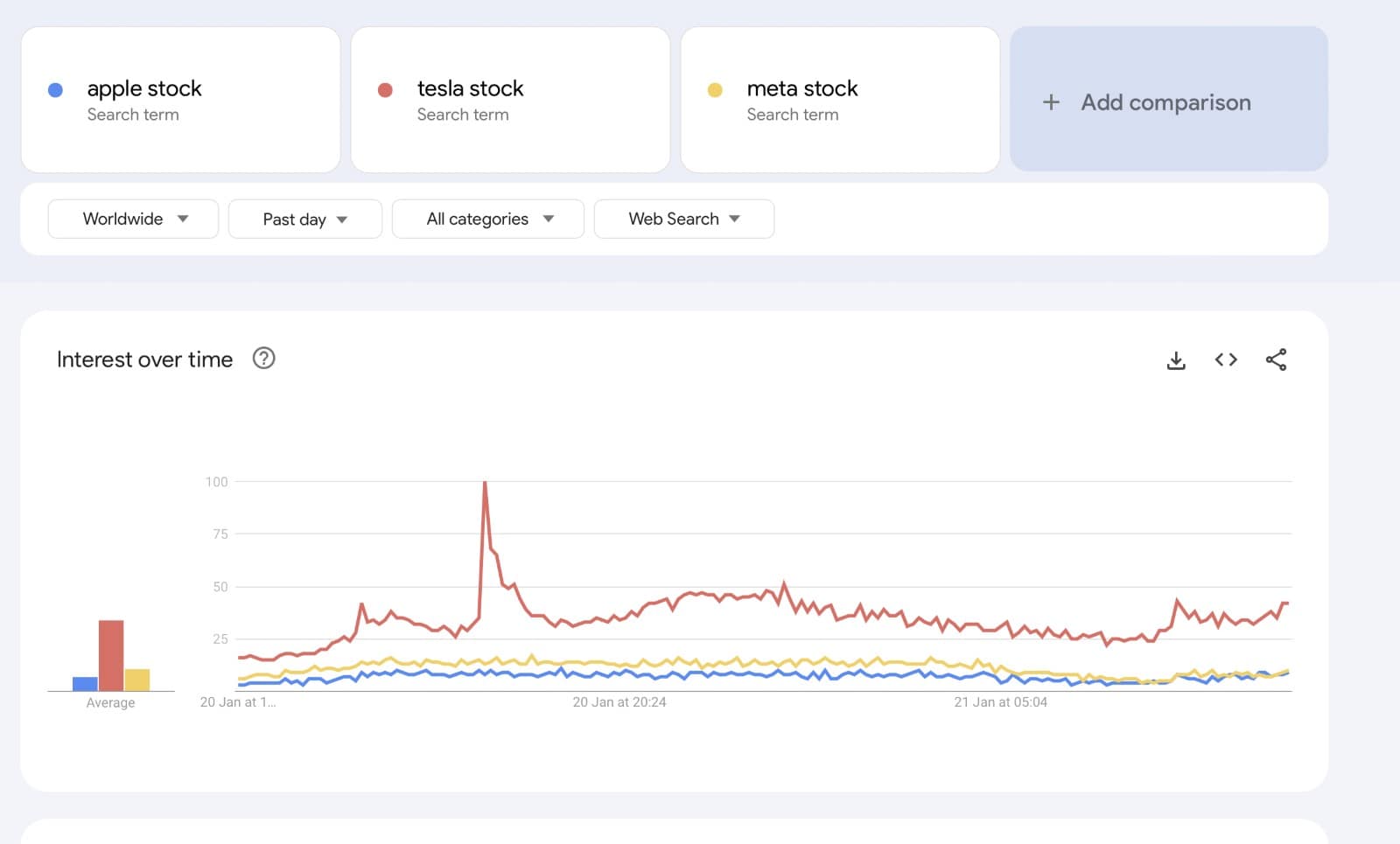Click the red tesla average bar
The height and width of the screenshot is (844, 1400).
111,655
